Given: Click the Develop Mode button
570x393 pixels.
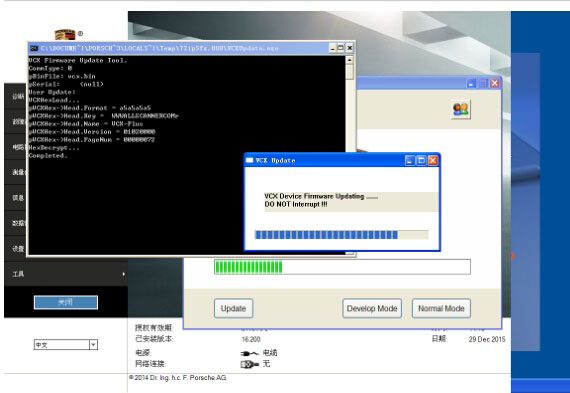Looking at the screenshot, I should [372, 308].
